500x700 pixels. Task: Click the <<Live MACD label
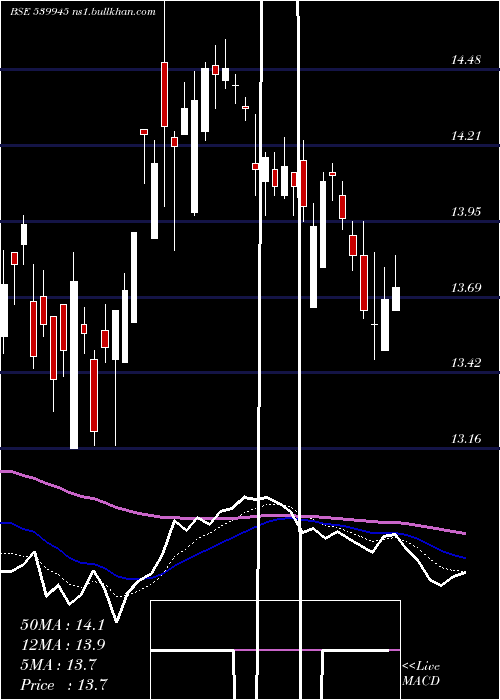[421, 673]
